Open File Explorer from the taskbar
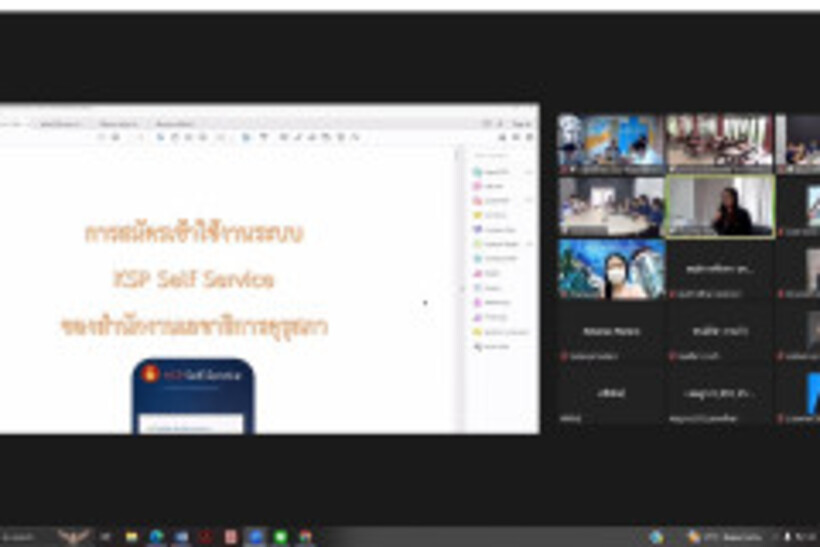Screen dimensions: 820x547 pyautogui.click(x=131, y=537)
